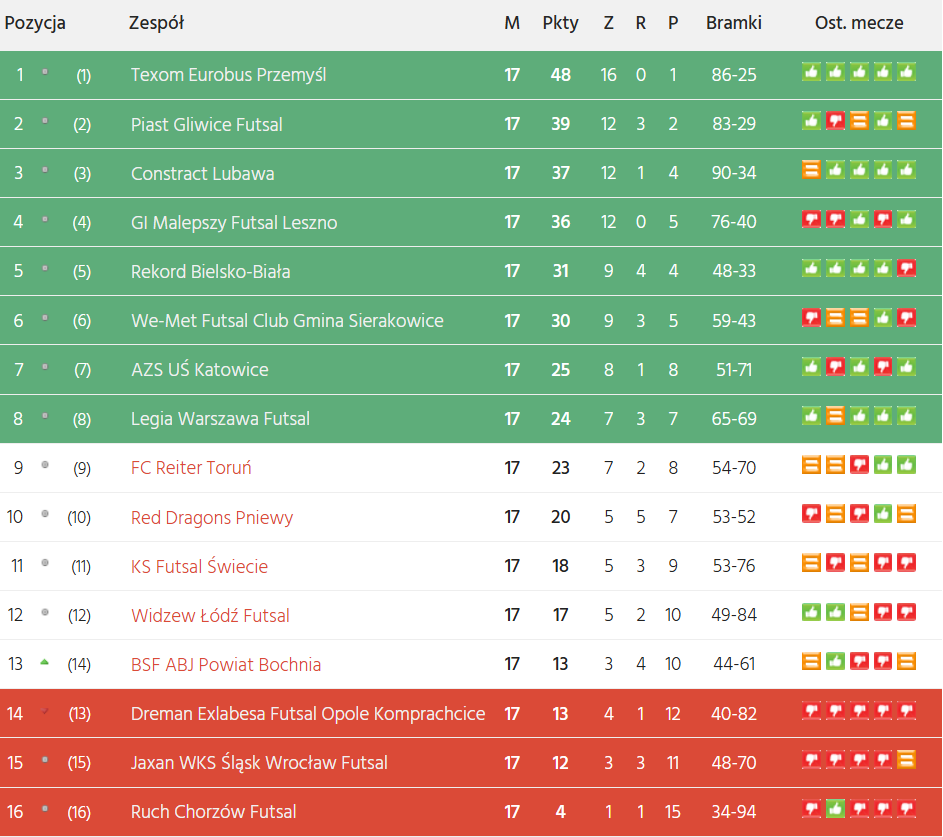943x837 pixels.
Task: Click the Pkty column header
Action: click(560, 23)
